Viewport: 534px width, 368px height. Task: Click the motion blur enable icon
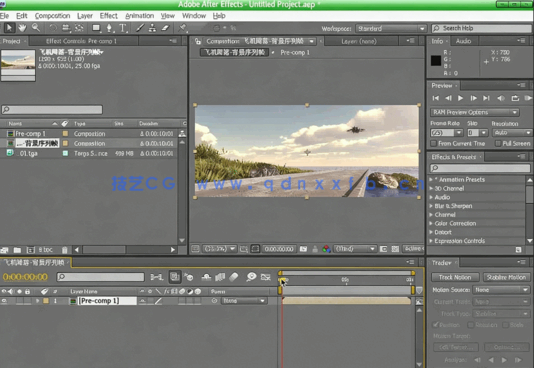(x=234, y=277)
